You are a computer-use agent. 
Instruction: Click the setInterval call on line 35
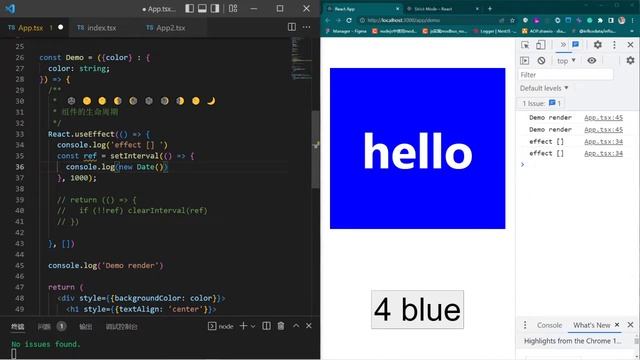pyautogui.click(x=134, y=156)
